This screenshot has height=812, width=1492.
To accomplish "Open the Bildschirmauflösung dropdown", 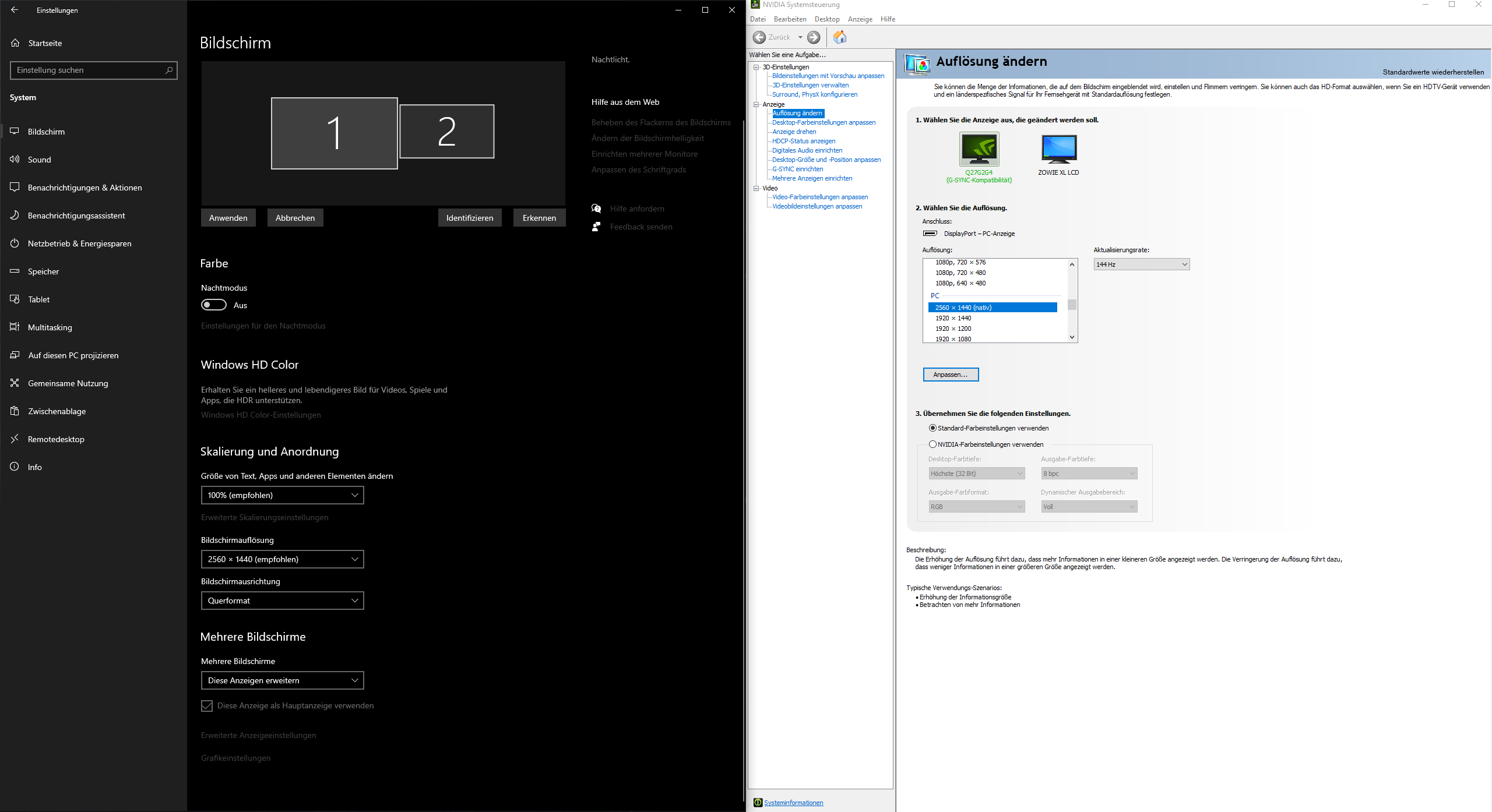I will point(282,559).
